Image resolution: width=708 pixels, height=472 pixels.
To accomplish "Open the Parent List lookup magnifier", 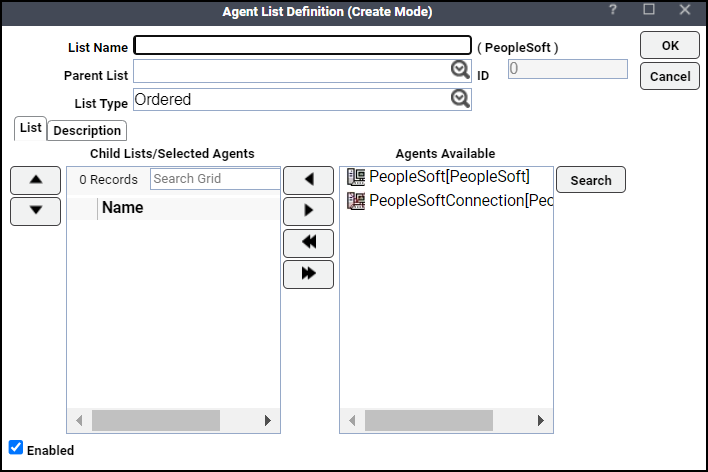I will coord(460,70).
